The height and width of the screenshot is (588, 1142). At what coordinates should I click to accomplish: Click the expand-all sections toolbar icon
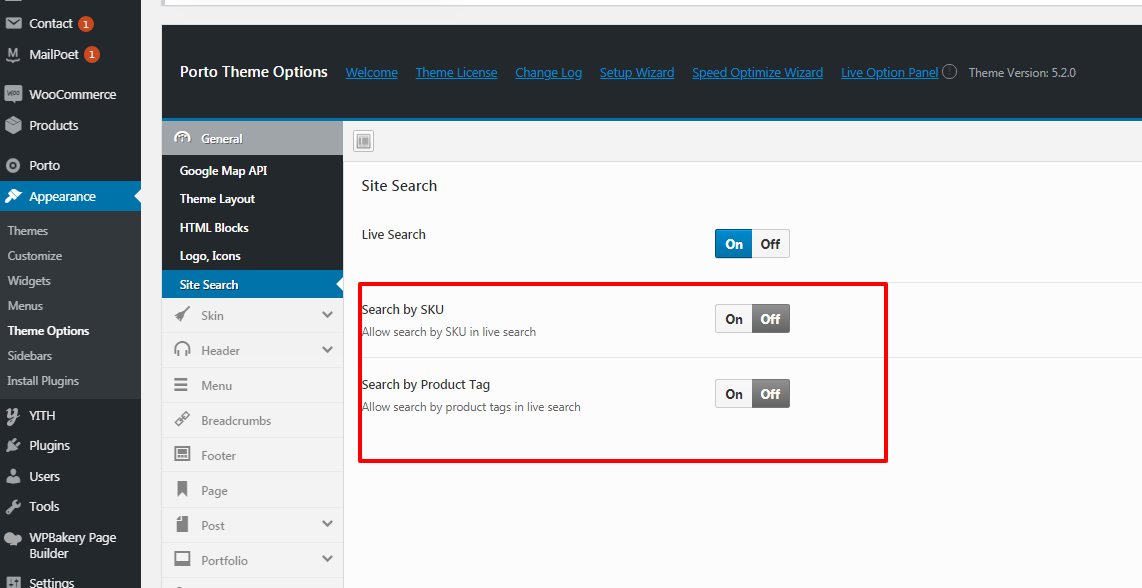[363, 141]
